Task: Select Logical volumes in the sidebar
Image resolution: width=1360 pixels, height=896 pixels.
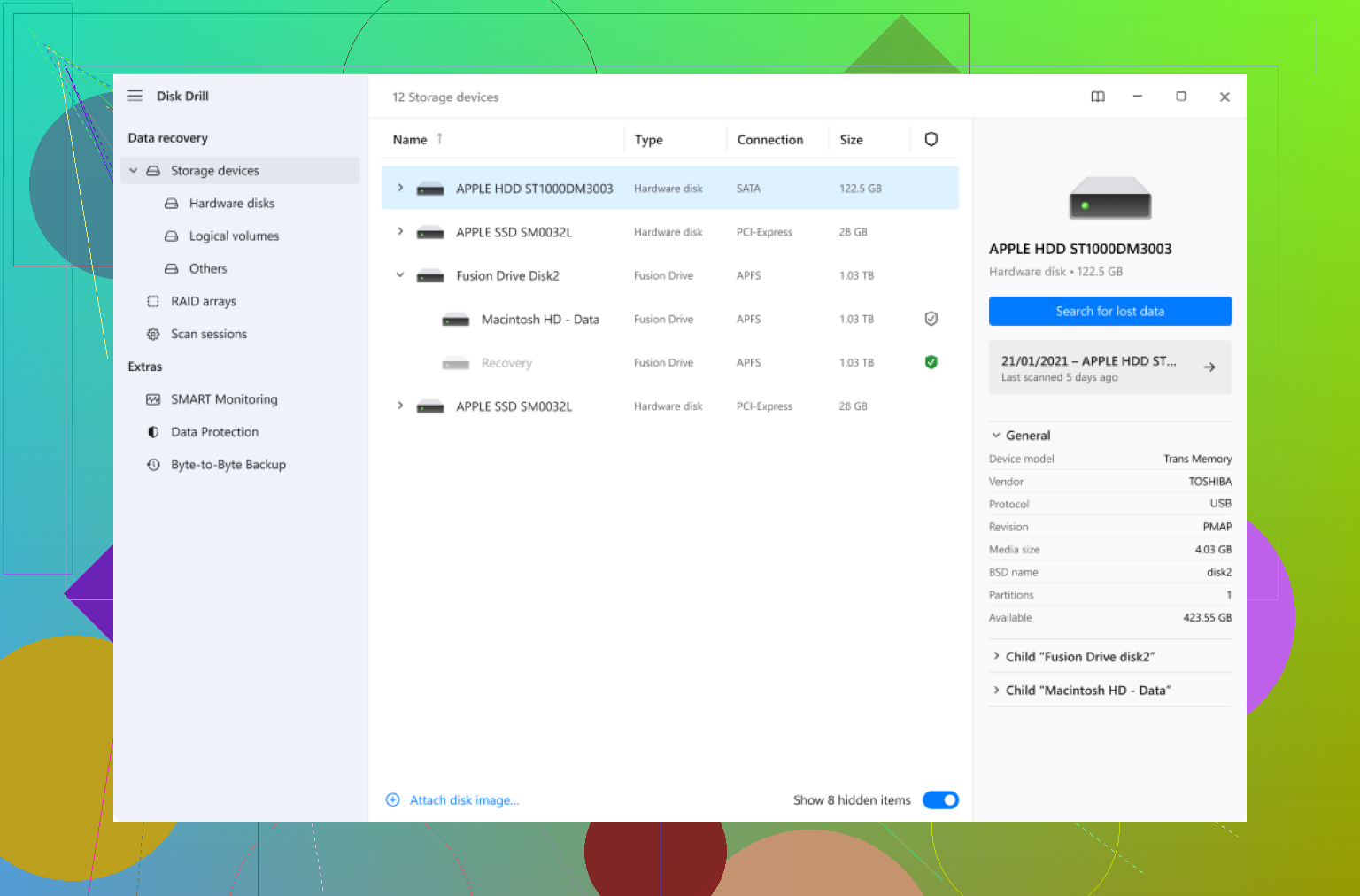Action: coord(234,236)
